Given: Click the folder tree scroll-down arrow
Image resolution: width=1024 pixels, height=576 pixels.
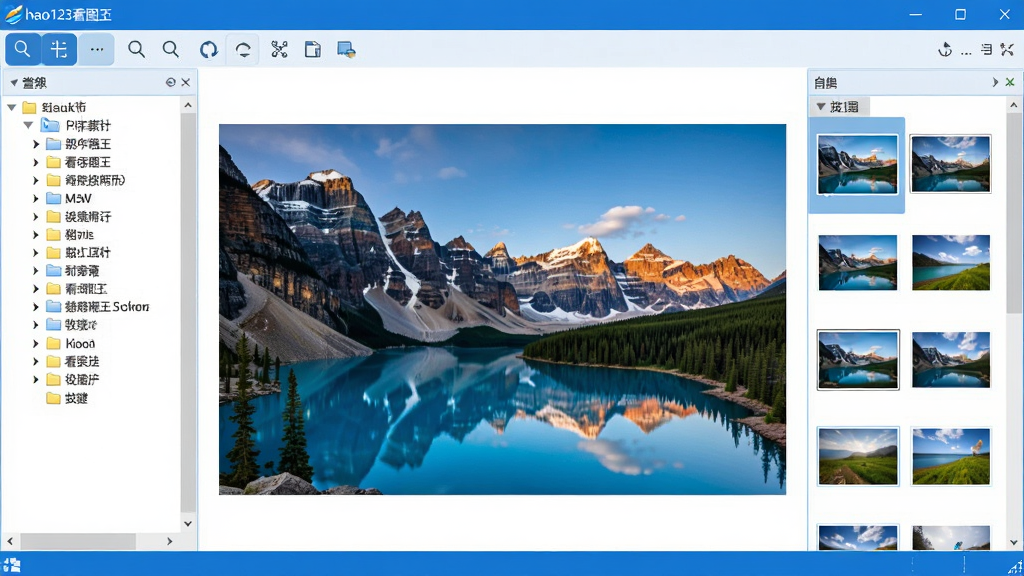Looking at the screenshot, I should click(x=188, y=523).
